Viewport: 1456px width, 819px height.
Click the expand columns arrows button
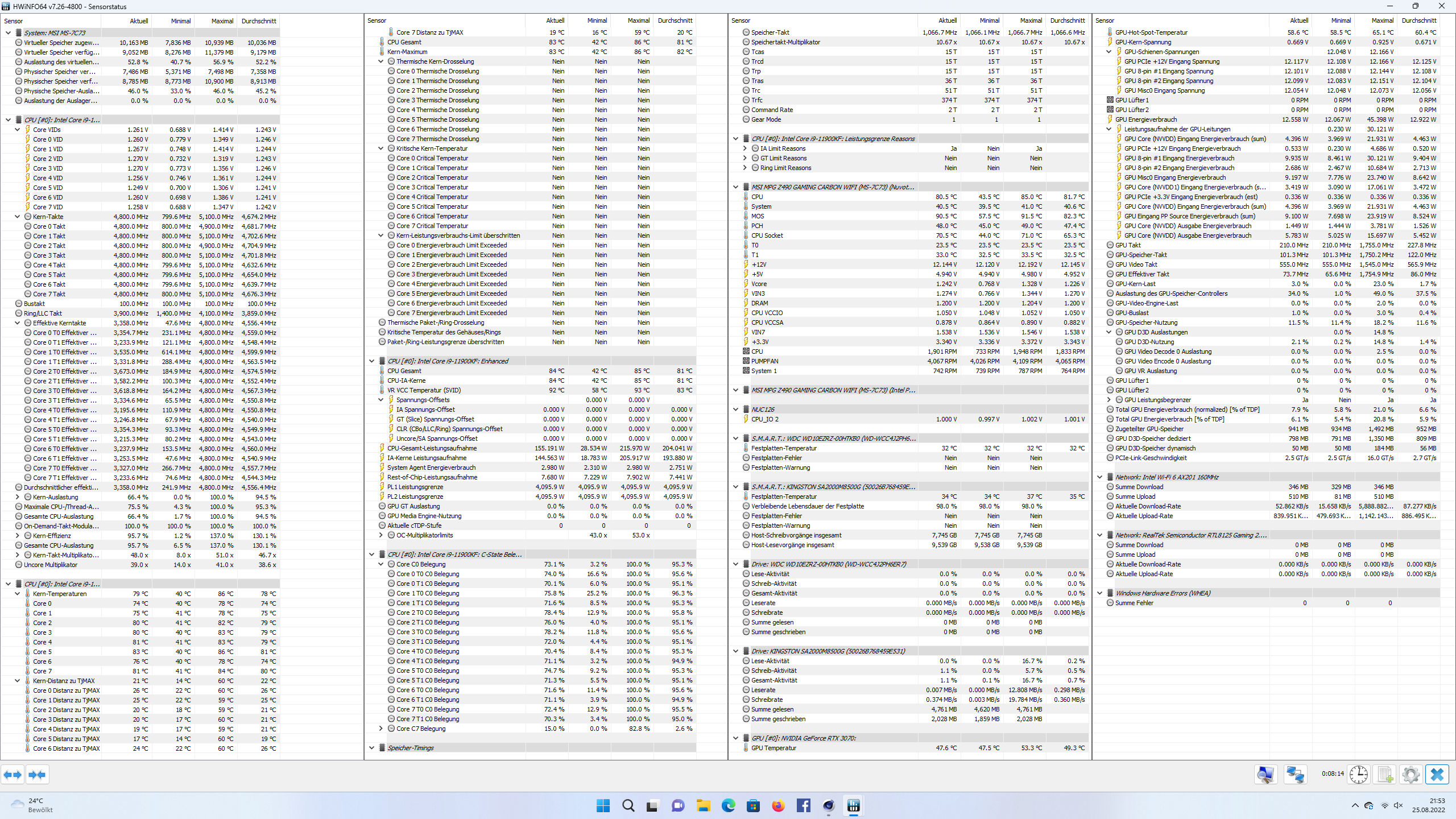13,775
